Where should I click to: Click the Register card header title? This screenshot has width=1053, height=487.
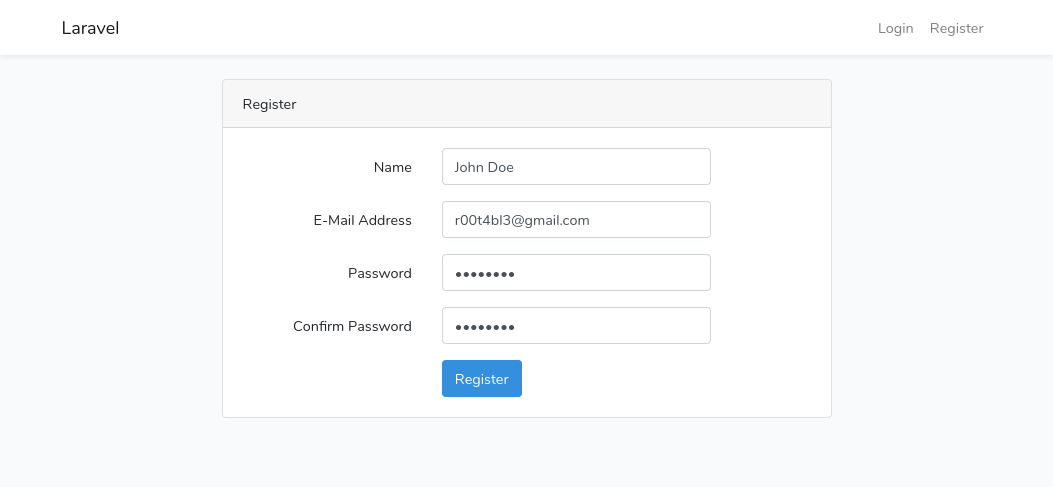(x=269, y=104)
